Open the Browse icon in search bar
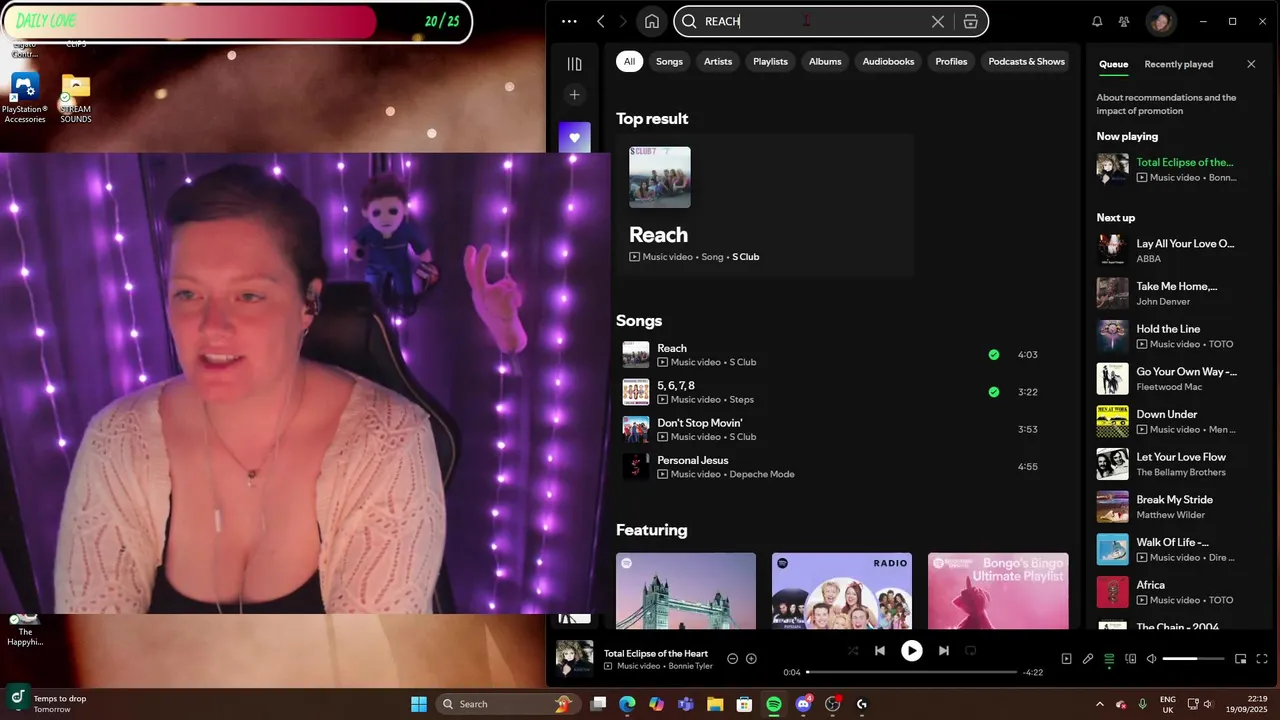This screenshot has width=1280, height=720. coord(970,21)
